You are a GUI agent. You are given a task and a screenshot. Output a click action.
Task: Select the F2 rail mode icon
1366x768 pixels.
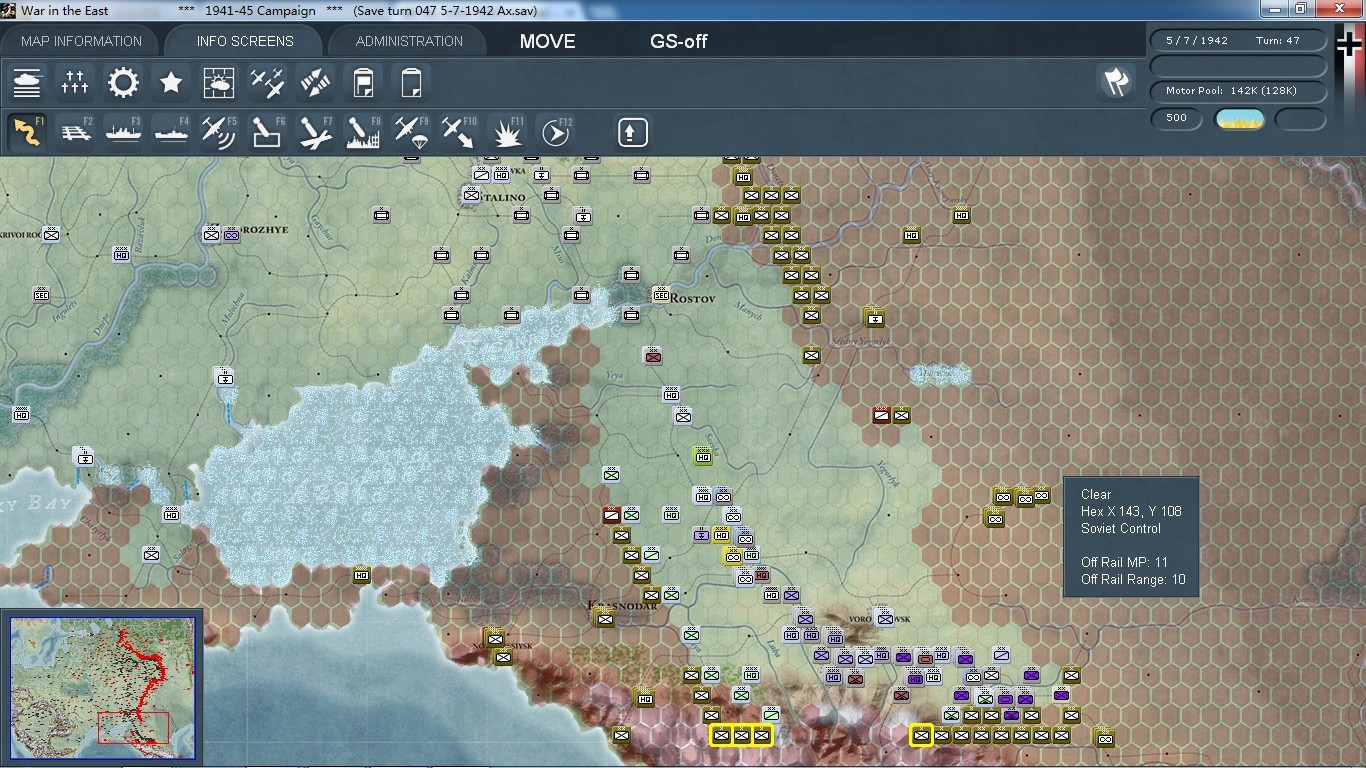tap(75, 132)
